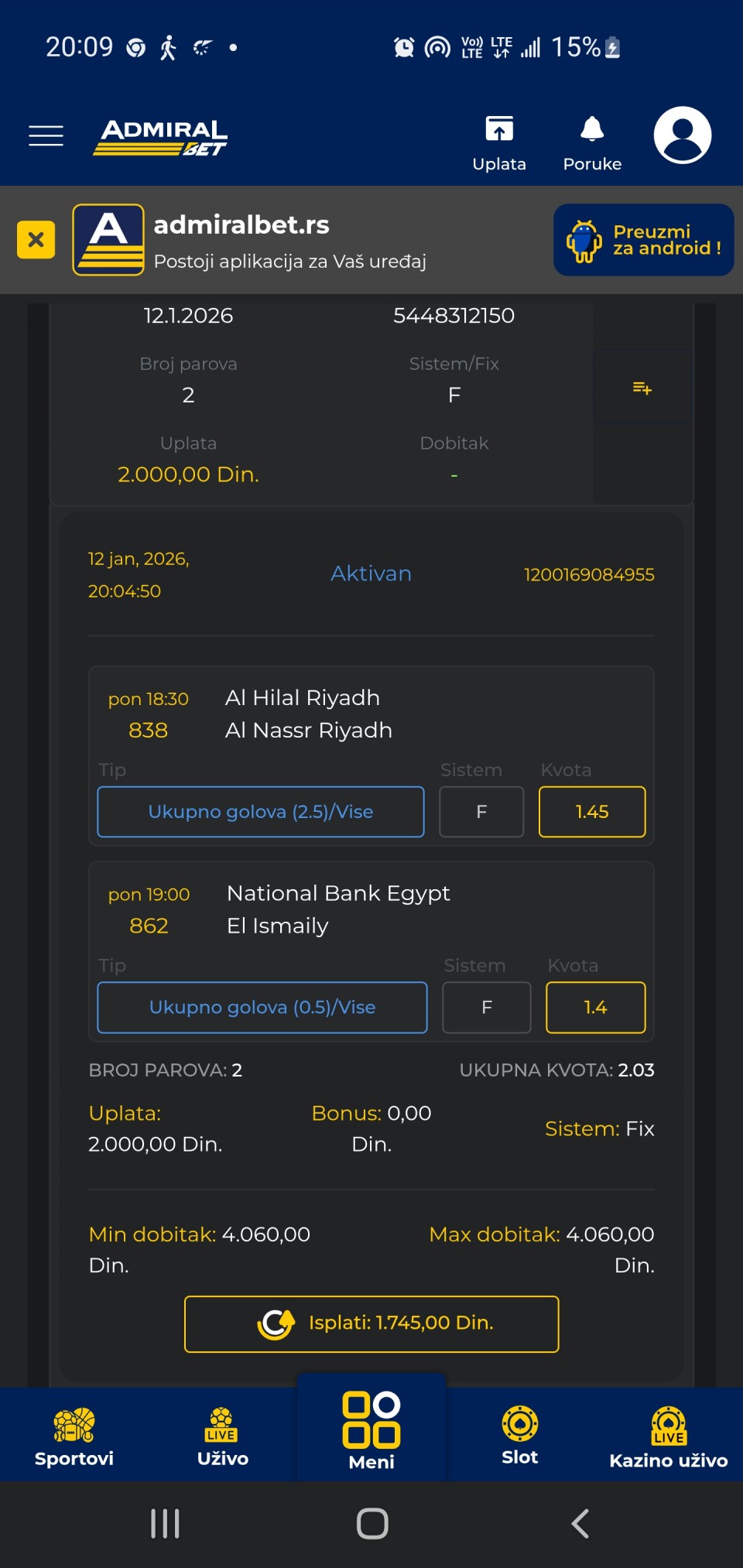Switch to Sportovi tab
743x1568 pixels.
[74, 1436]
